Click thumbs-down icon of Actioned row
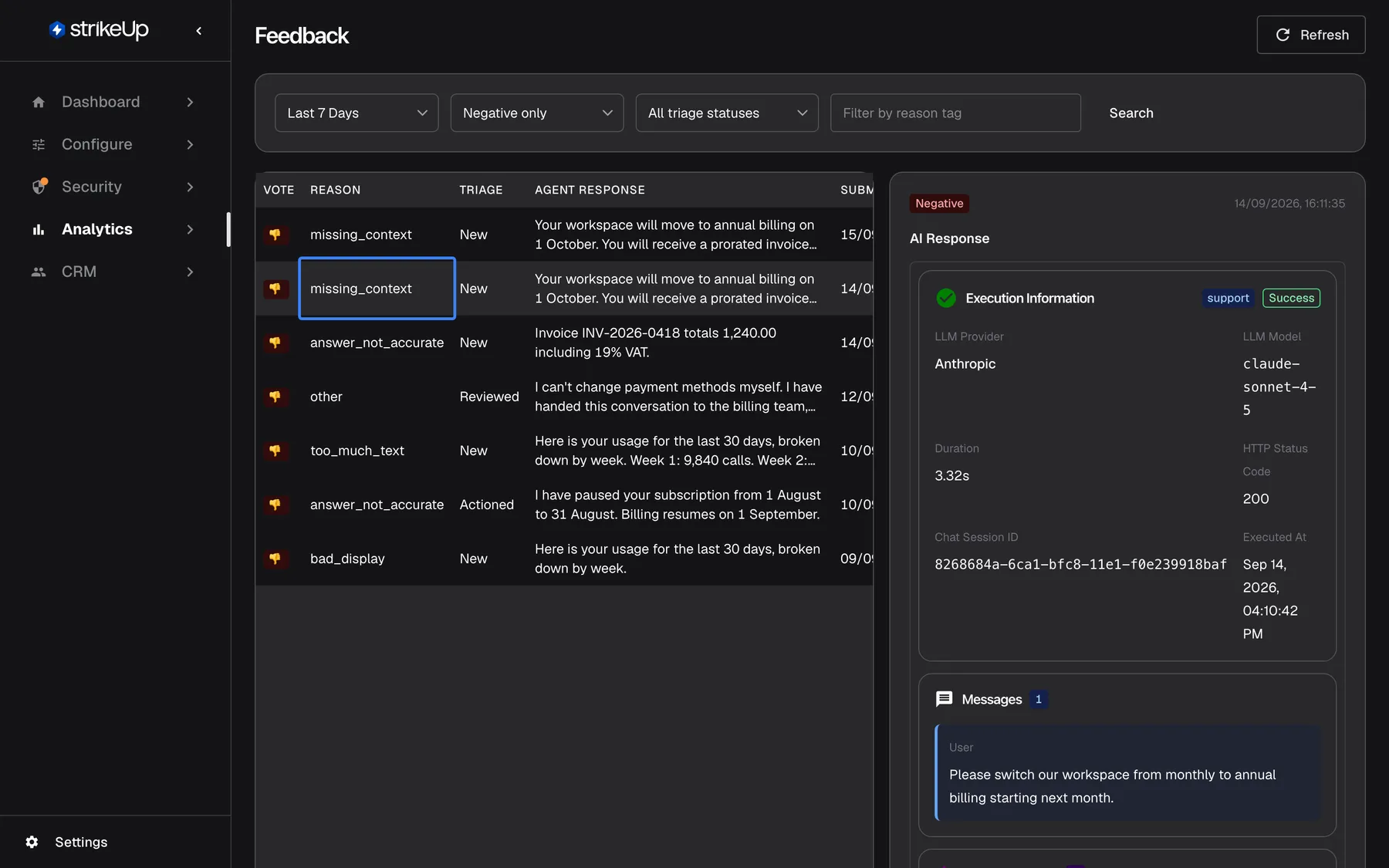The width and height of the screenshot is (1389, 868). pyautogui.click(x=275, y=505)
